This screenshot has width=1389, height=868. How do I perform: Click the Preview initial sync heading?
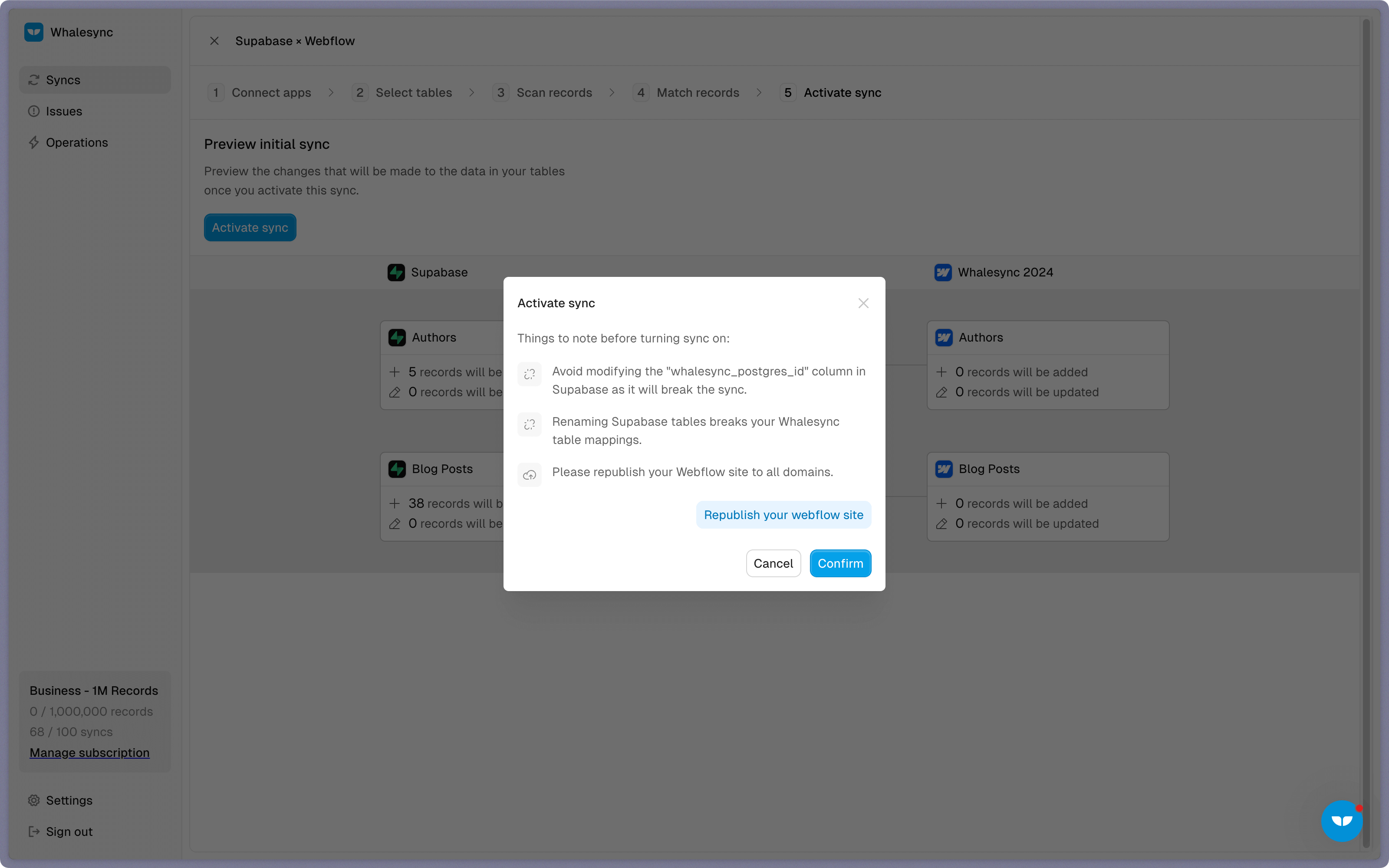click(x=267, y=144)
